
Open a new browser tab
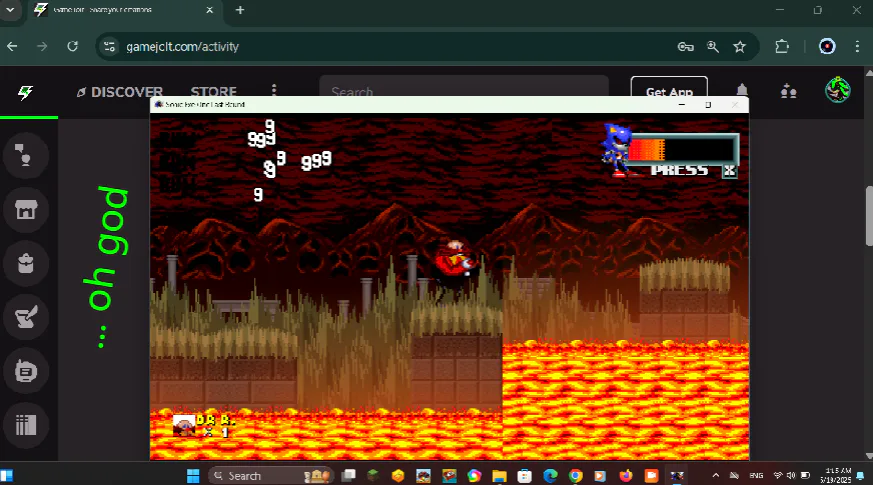(x=240, y=10)
